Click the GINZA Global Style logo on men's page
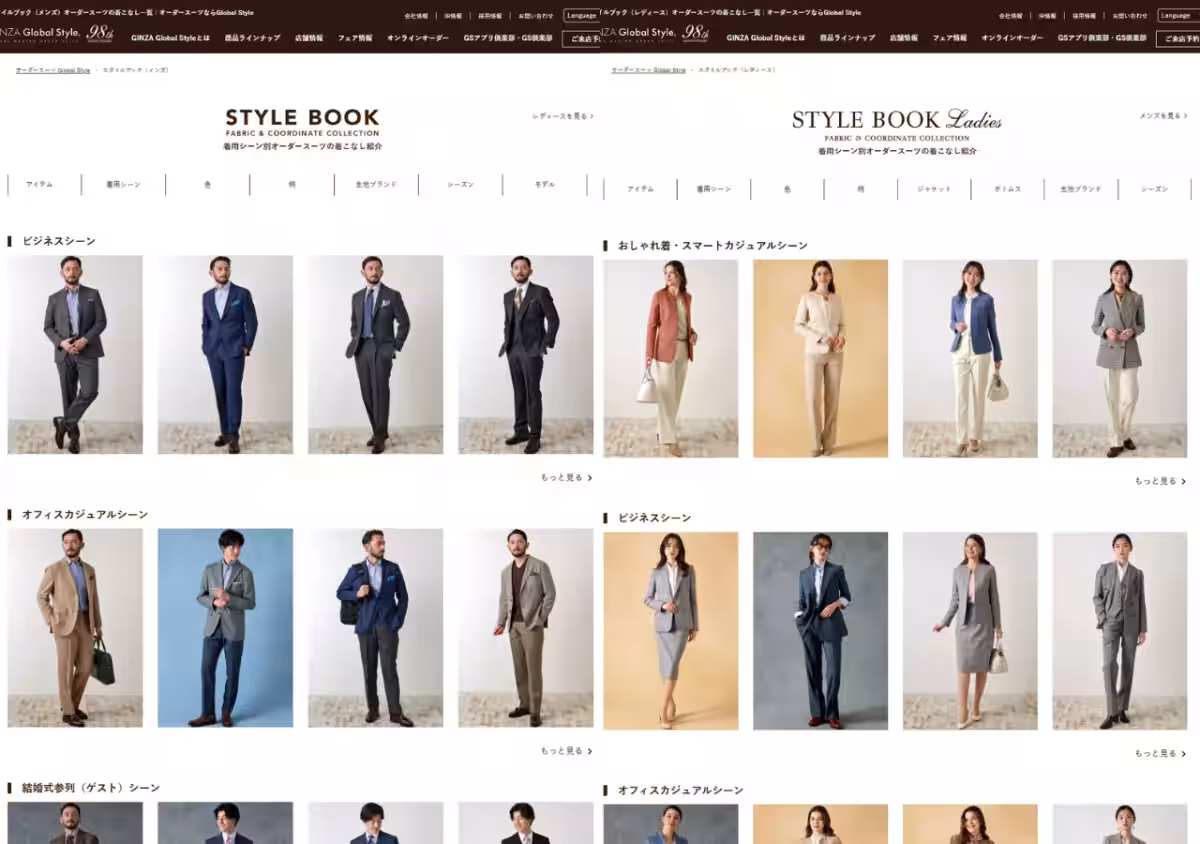The height and width of the screenshot is (844, 1200). point(40,33)
